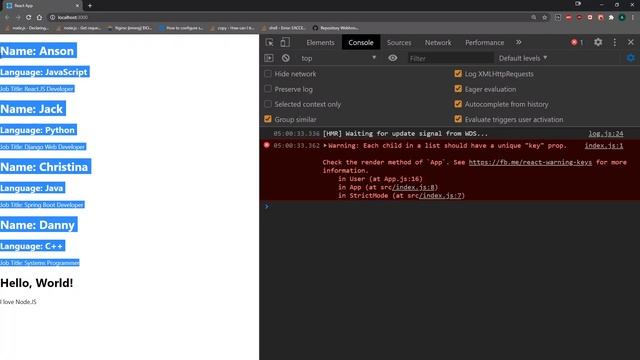Open DevTools settings gear icon

(x=598, y=42)
